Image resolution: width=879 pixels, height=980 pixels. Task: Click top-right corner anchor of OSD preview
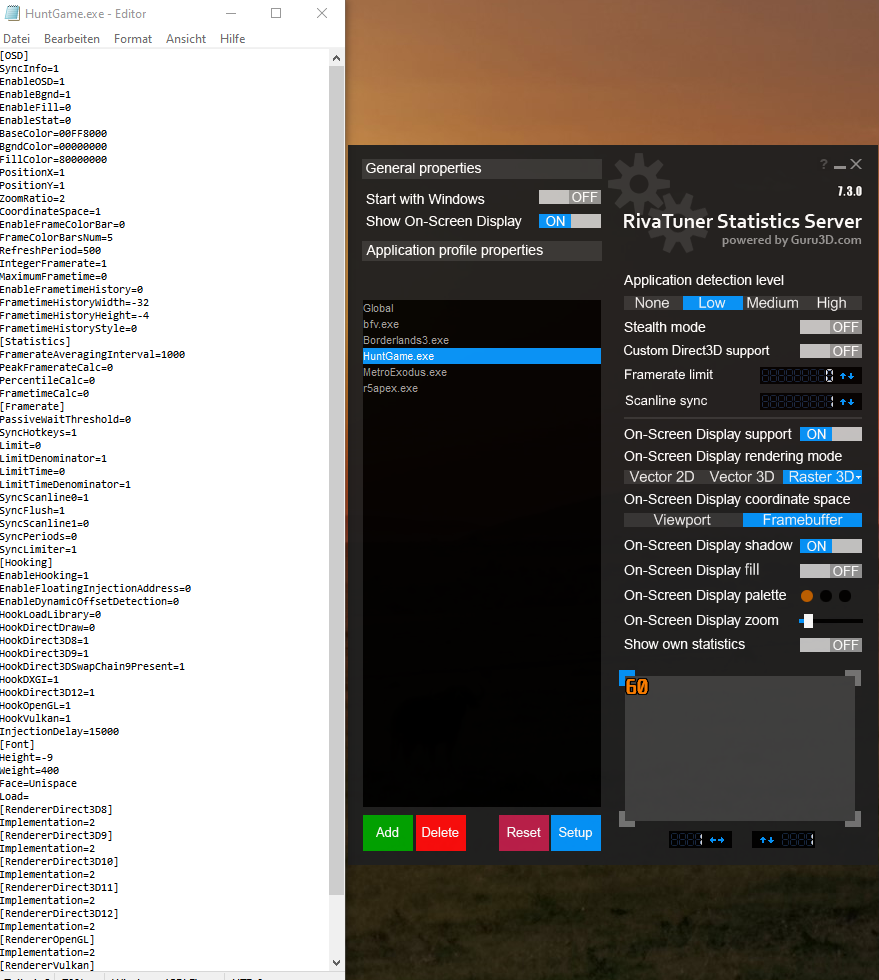tap(853, 678)
